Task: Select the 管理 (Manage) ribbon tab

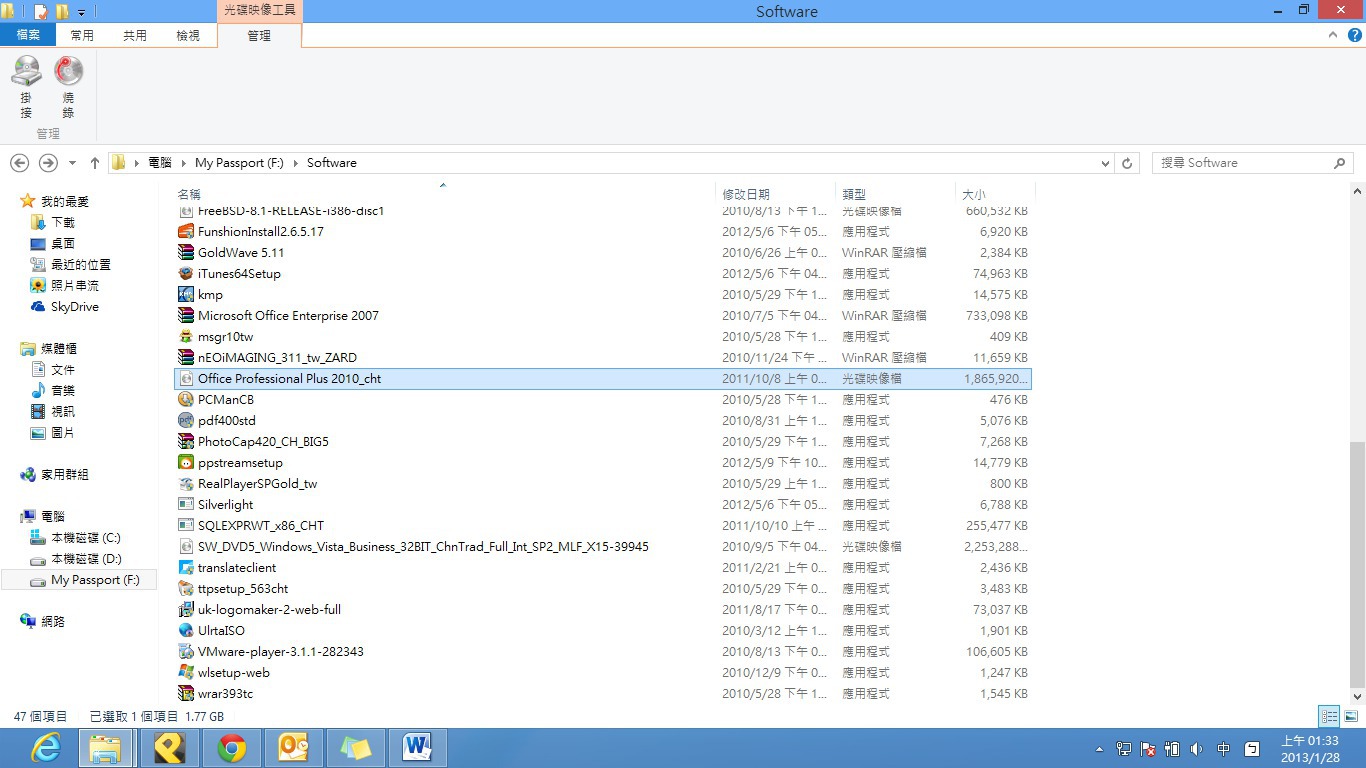Action: [259, 35]
